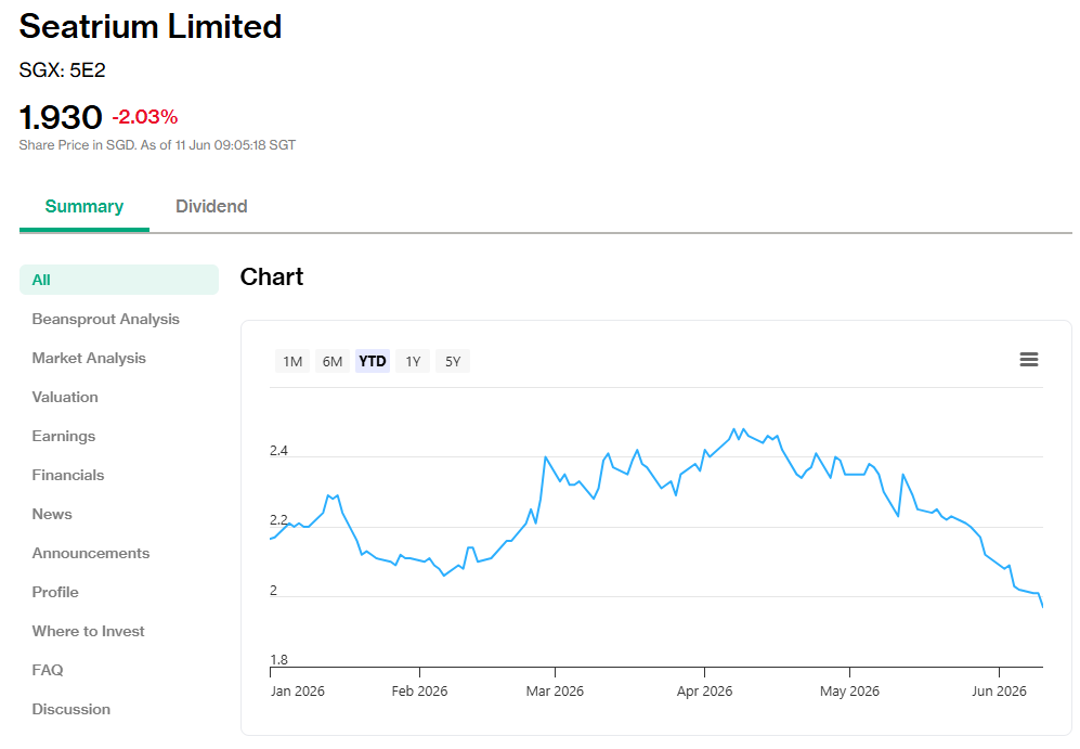Select the 5Y chart range
Screen dimensions: 1080x749
(453, 361)
